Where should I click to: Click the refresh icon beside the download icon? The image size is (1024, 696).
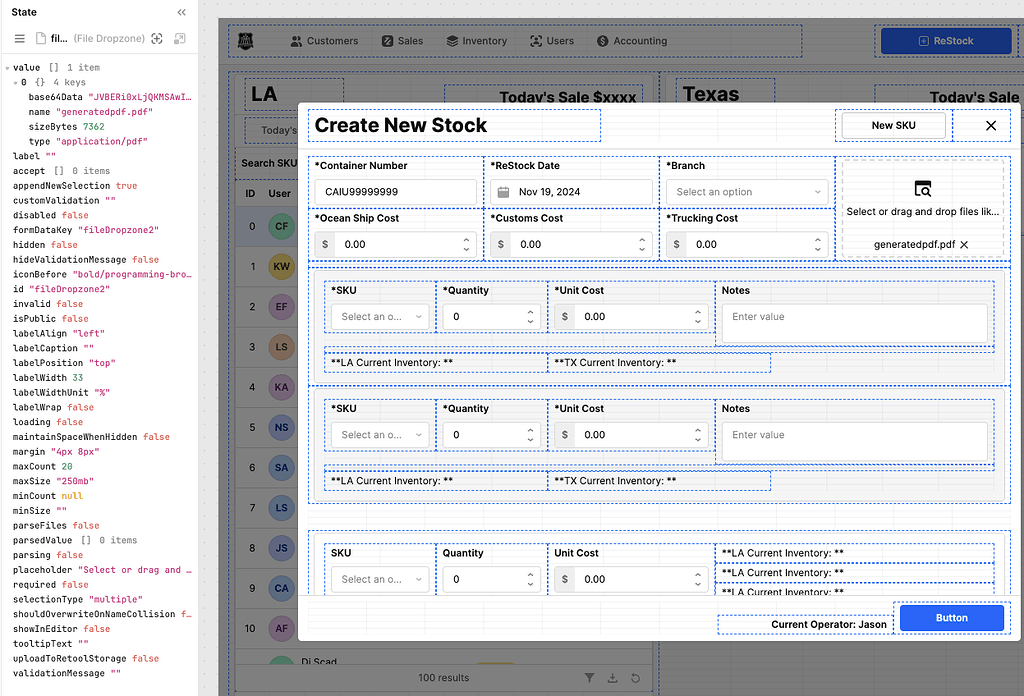638,677
